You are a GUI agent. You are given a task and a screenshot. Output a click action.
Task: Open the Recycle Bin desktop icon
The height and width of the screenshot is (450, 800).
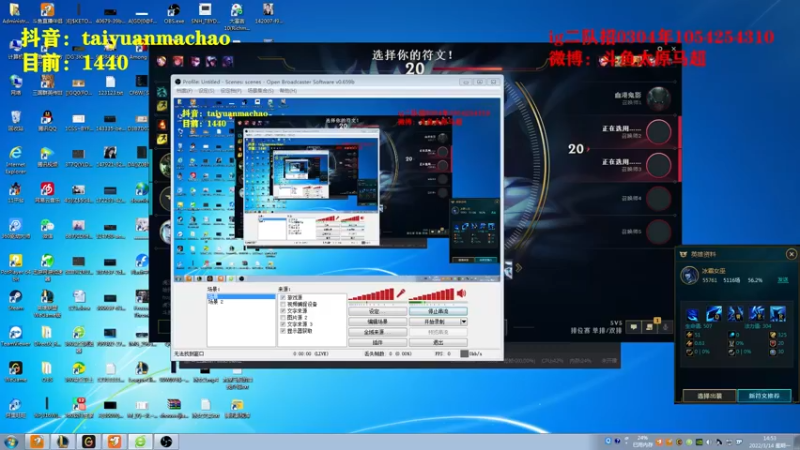15,121
